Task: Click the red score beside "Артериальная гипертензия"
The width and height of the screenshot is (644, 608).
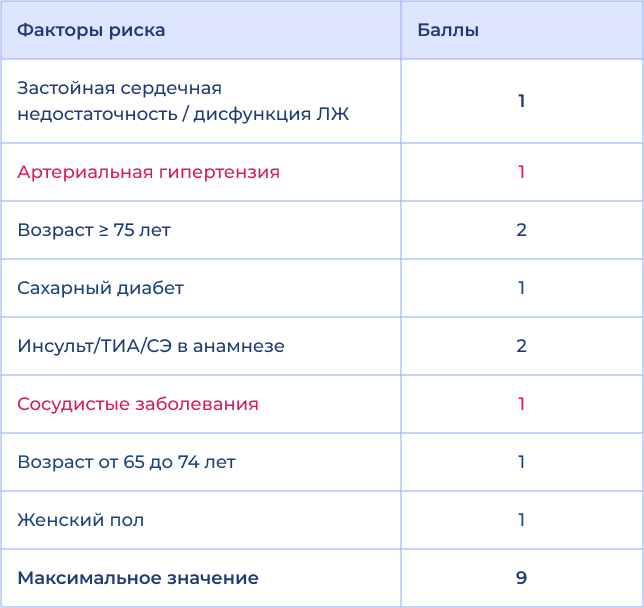Action: (x=521, y=172)
